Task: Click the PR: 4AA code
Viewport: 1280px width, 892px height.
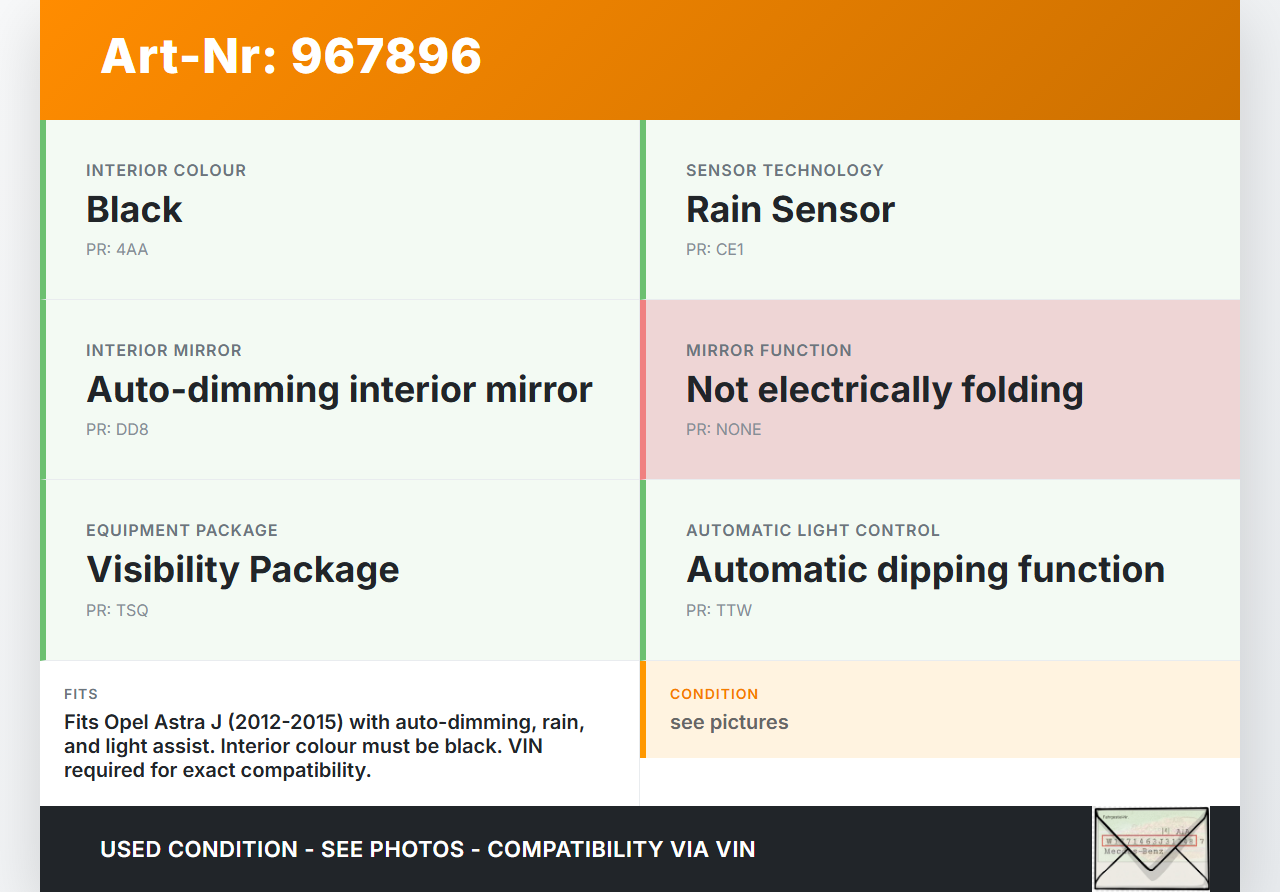Action: (117, 250)
